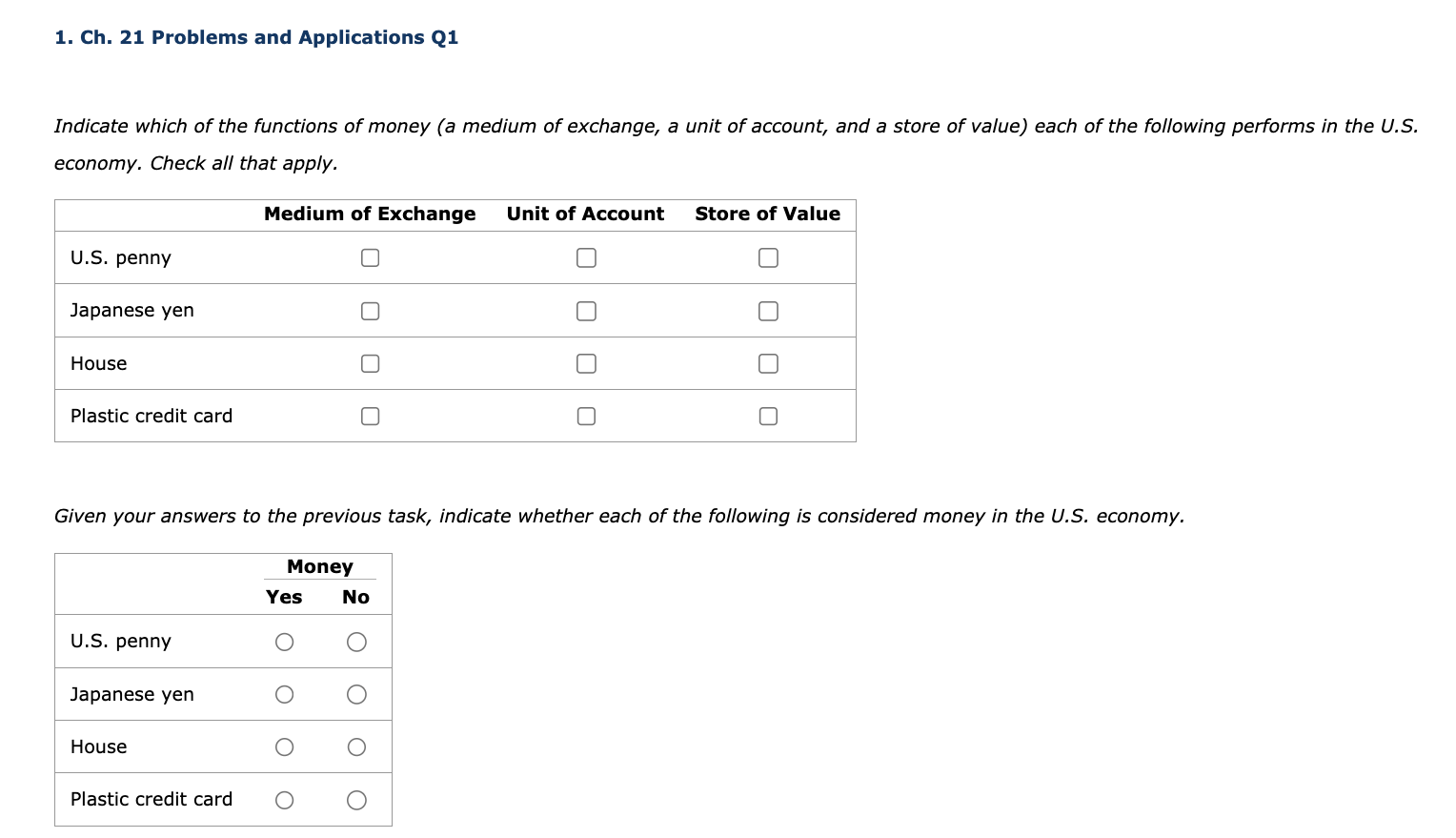Select Yes for House as money

(x=284, y=746)
